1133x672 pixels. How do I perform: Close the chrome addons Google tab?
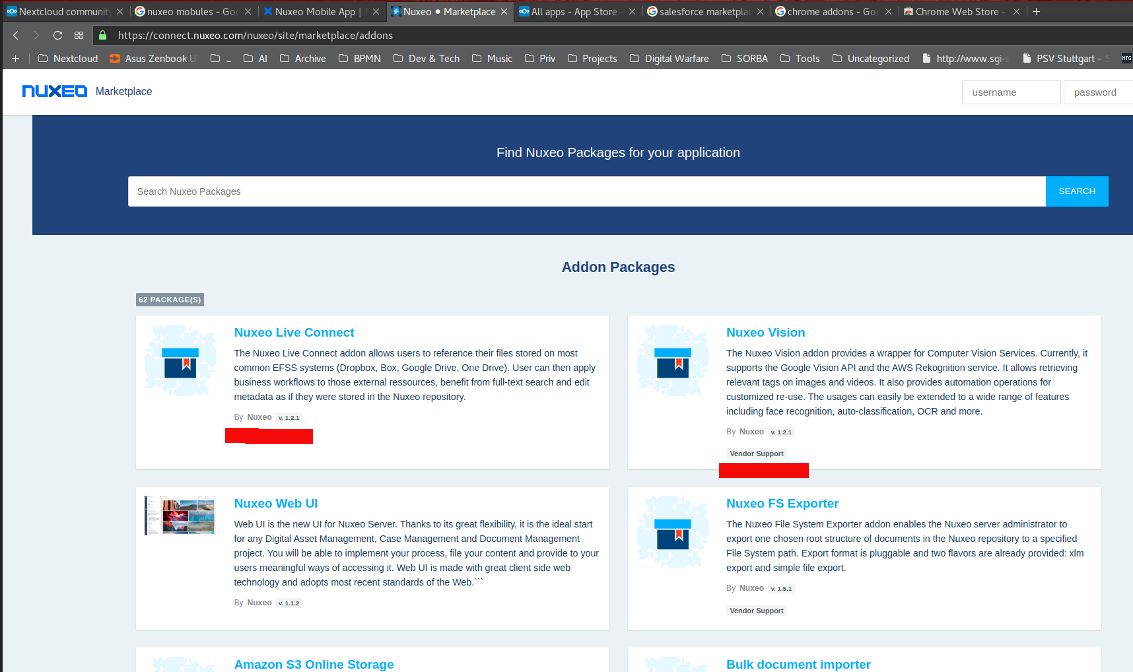coord(889,12)
